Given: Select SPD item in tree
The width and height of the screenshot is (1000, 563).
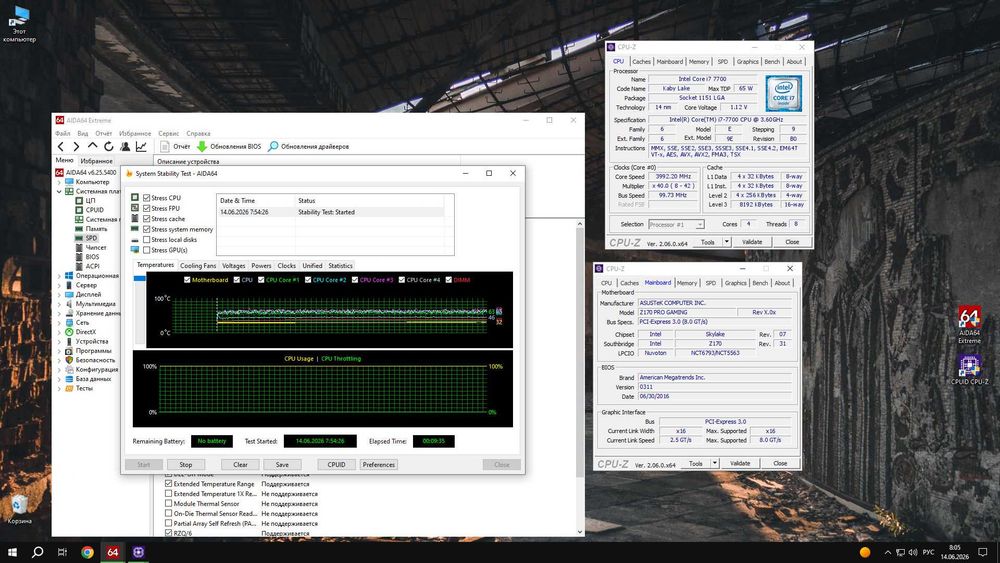Looking at the screenshot, I should click(91, 238).
